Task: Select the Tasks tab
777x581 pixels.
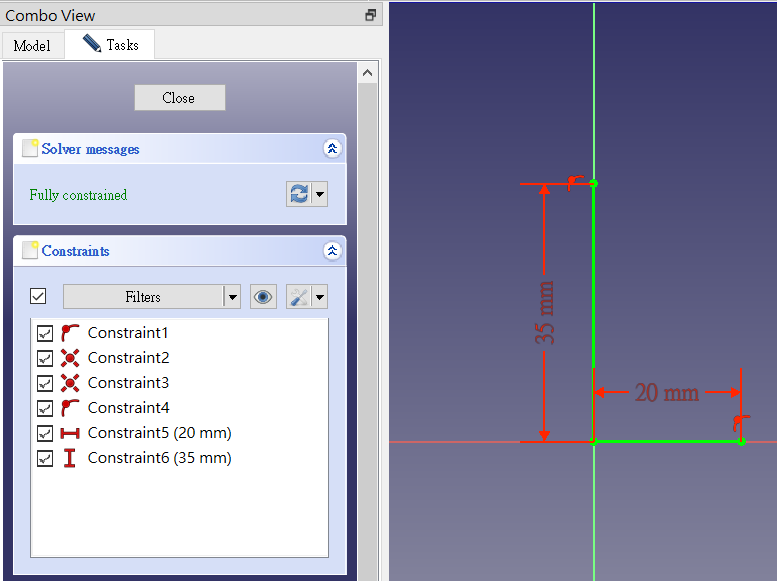Action: click(110, 45)
